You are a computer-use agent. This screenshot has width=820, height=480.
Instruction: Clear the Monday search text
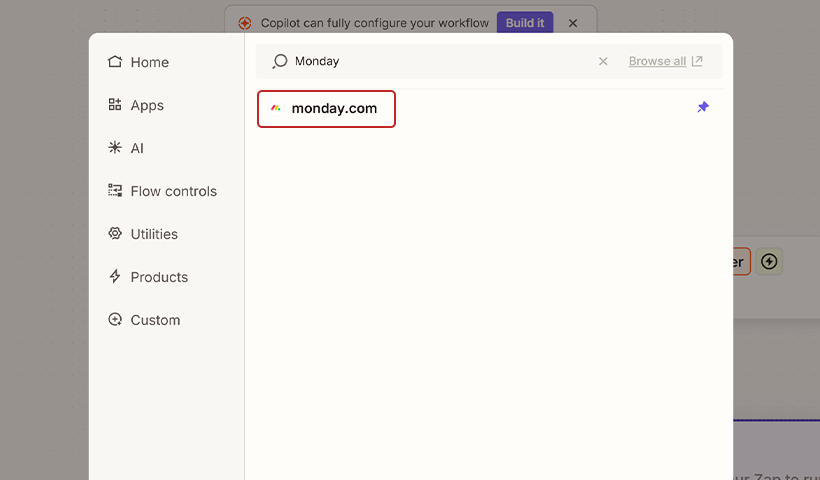coord(603,61)
